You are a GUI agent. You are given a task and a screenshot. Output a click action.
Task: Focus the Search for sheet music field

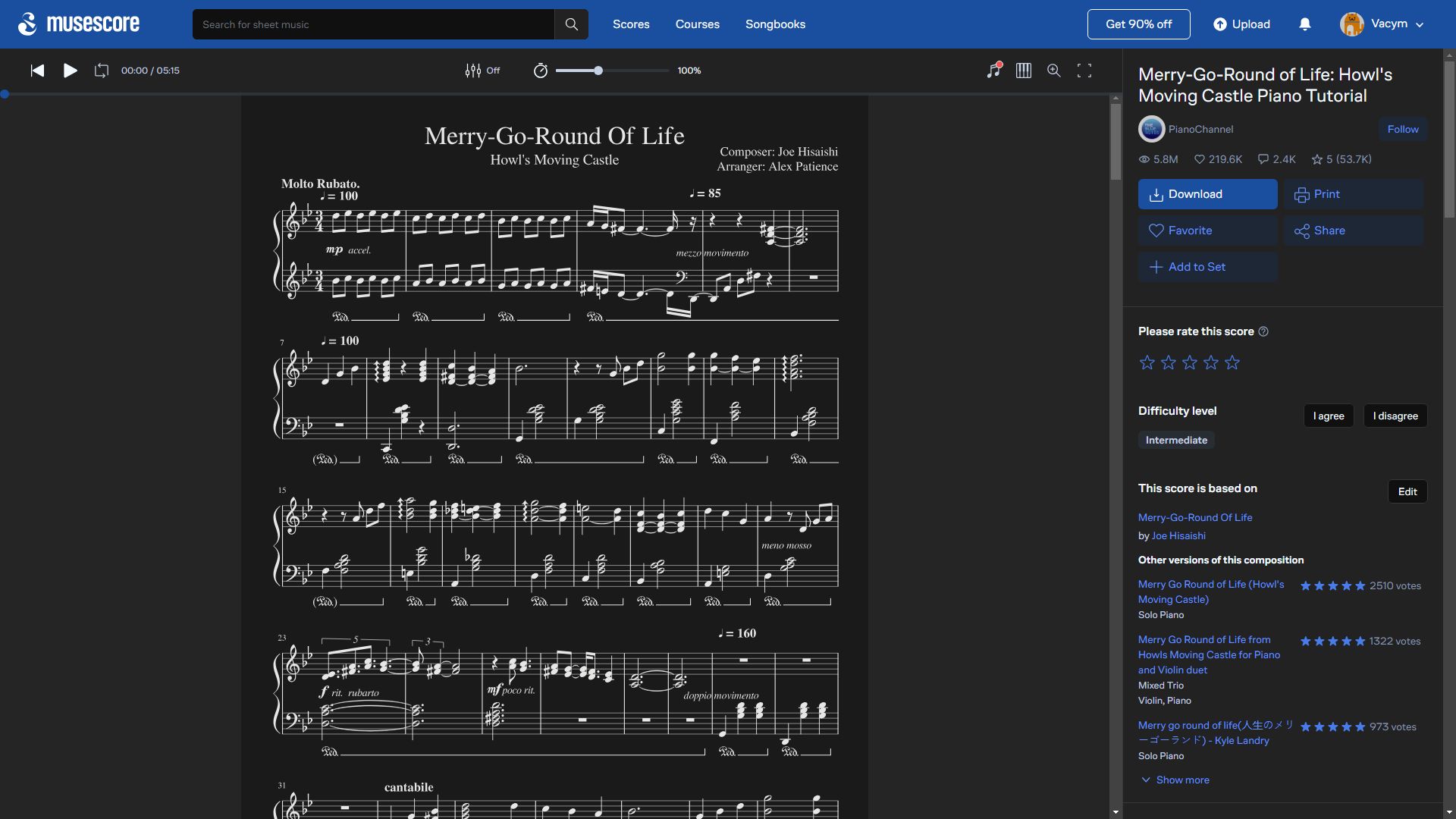click(373, 24)
